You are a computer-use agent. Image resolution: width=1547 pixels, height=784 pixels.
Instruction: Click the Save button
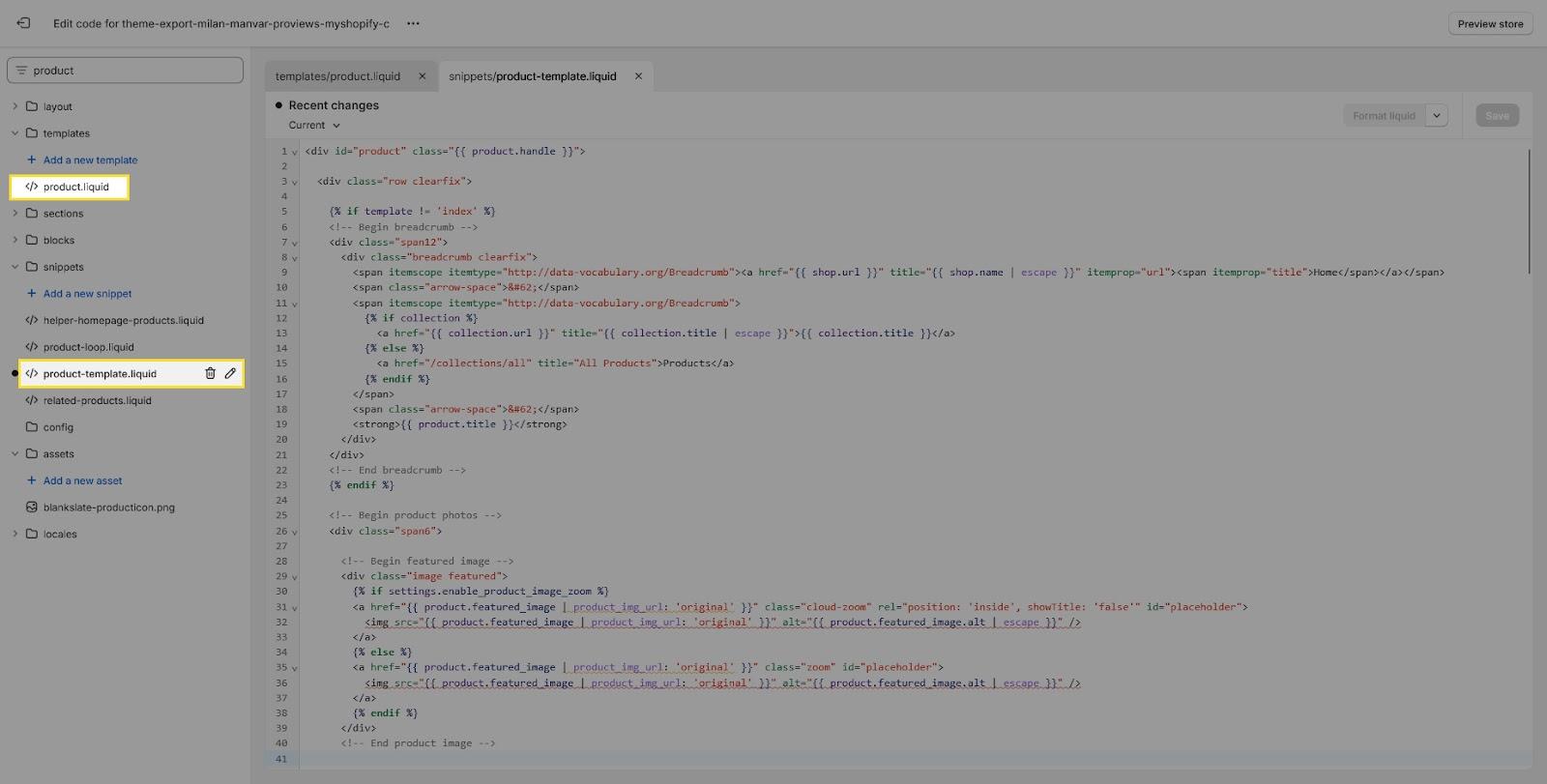[x=1497, y=116]
